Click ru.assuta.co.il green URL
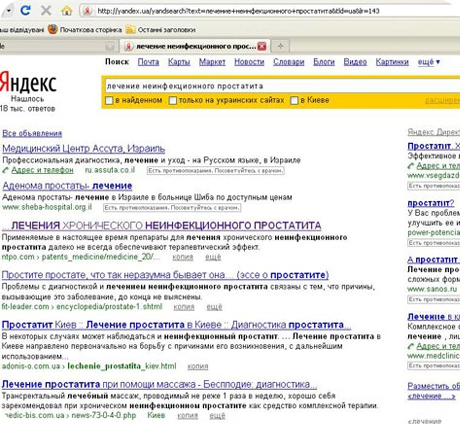460x424 pixels. click(110, 170)
